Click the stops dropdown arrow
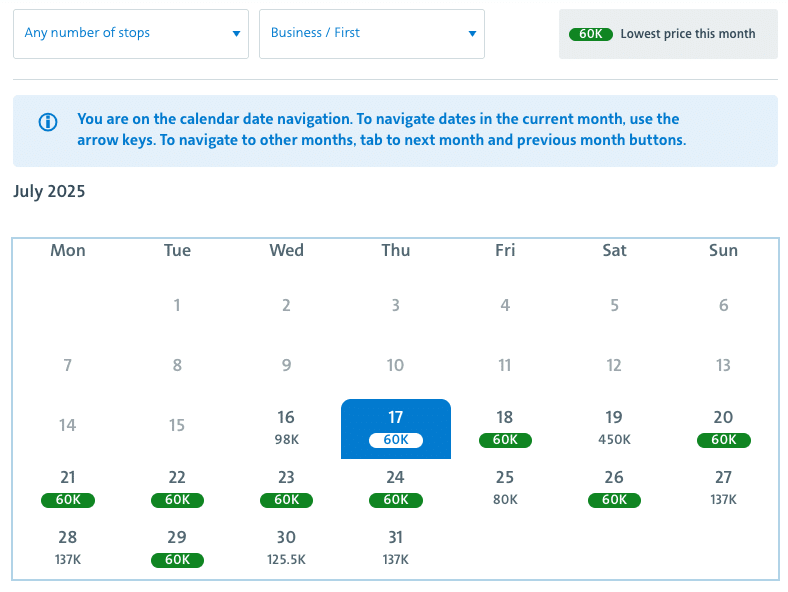This screenshot has width=788, height=592. (236, 34)
